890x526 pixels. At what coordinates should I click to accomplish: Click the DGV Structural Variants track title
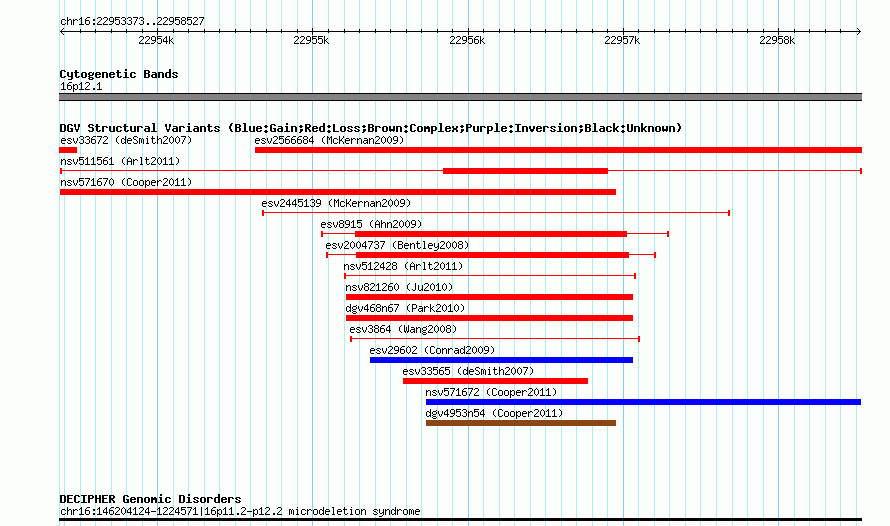371,128
